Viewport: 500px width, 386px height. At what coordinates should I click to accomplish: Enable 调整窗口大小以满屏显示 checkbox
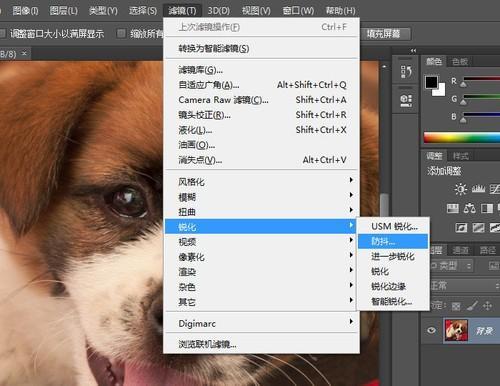coord(2,33)
